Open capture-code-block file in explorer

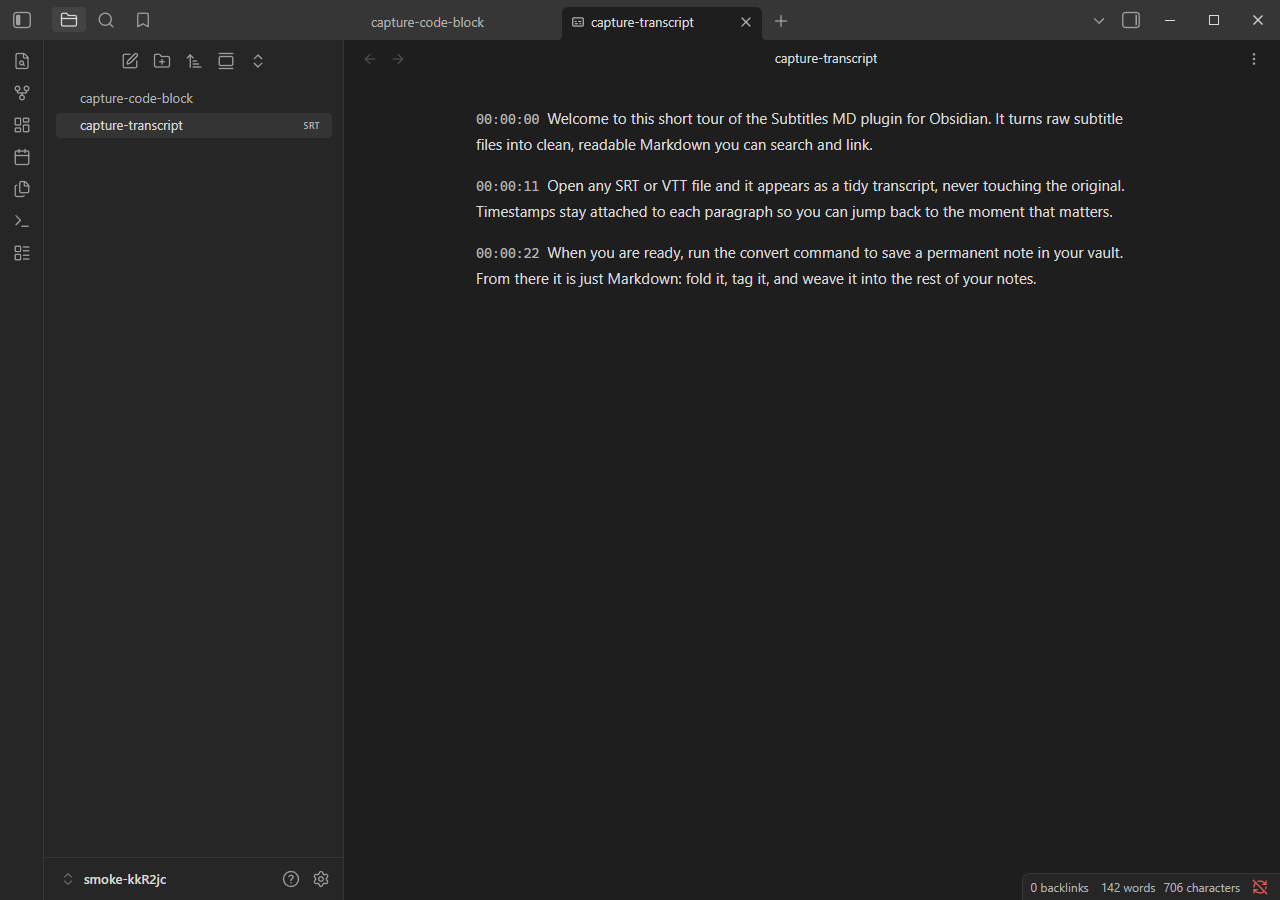pos(194,98)
